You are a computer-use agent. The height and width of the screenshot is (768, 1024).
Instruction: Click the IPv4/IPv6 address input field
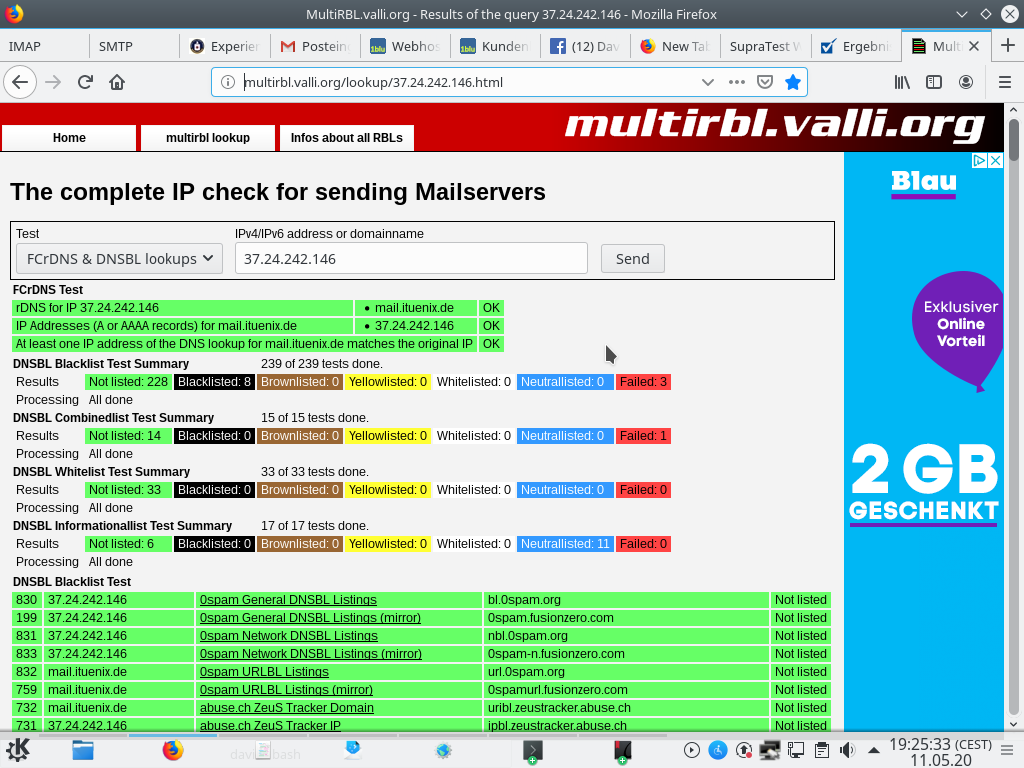411,258
